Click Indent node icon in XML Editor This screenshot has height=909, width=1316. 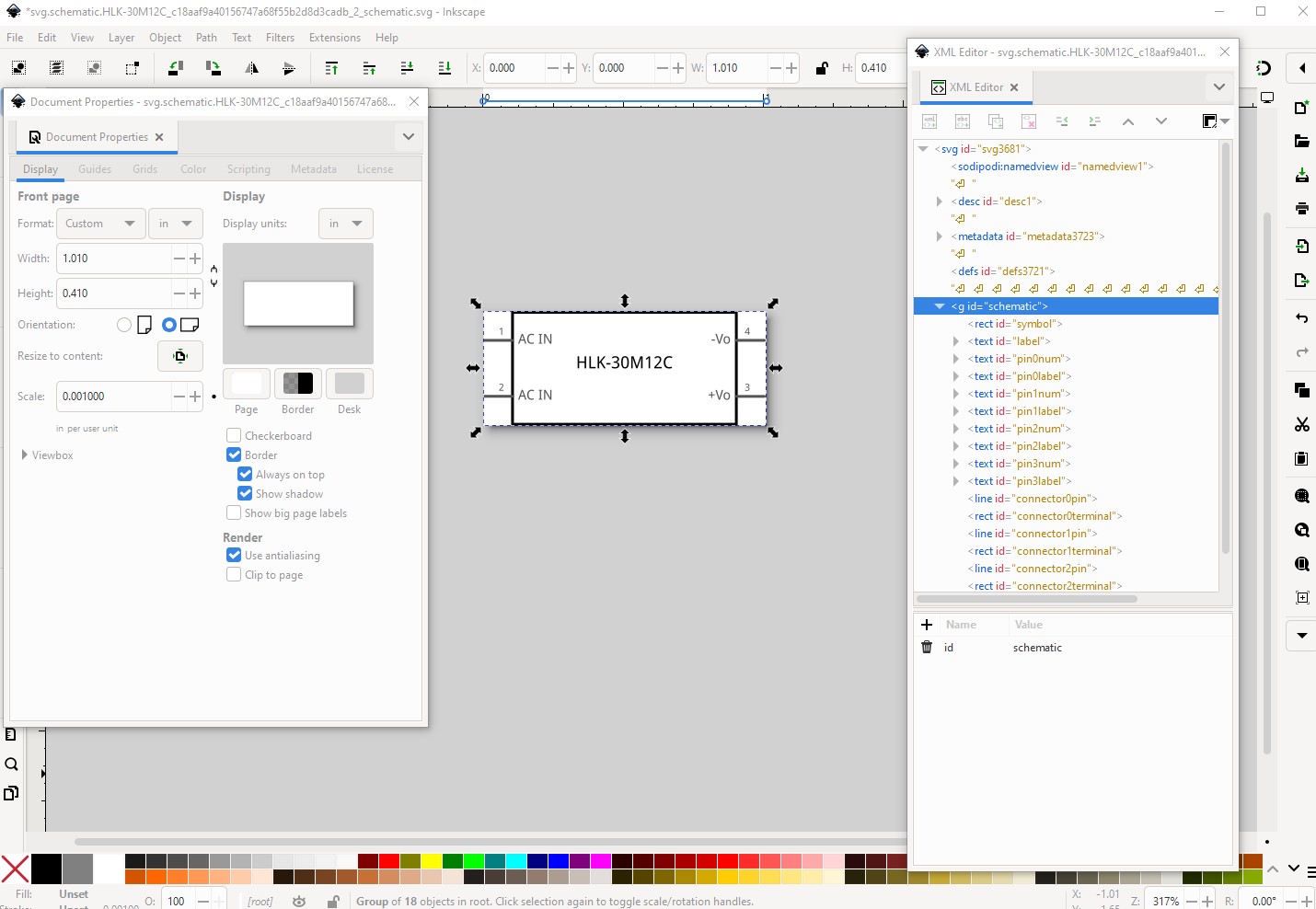1095,121
